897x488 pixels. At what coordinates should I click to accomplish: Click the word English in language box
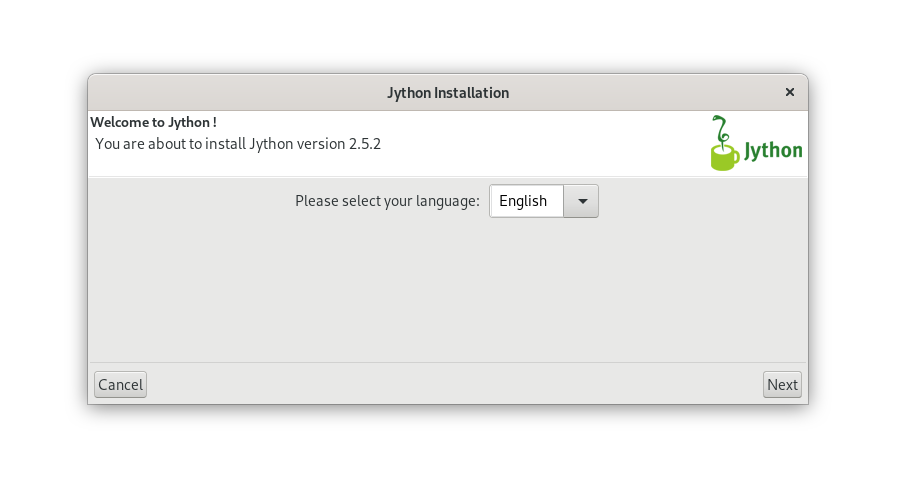pos(523,201)
